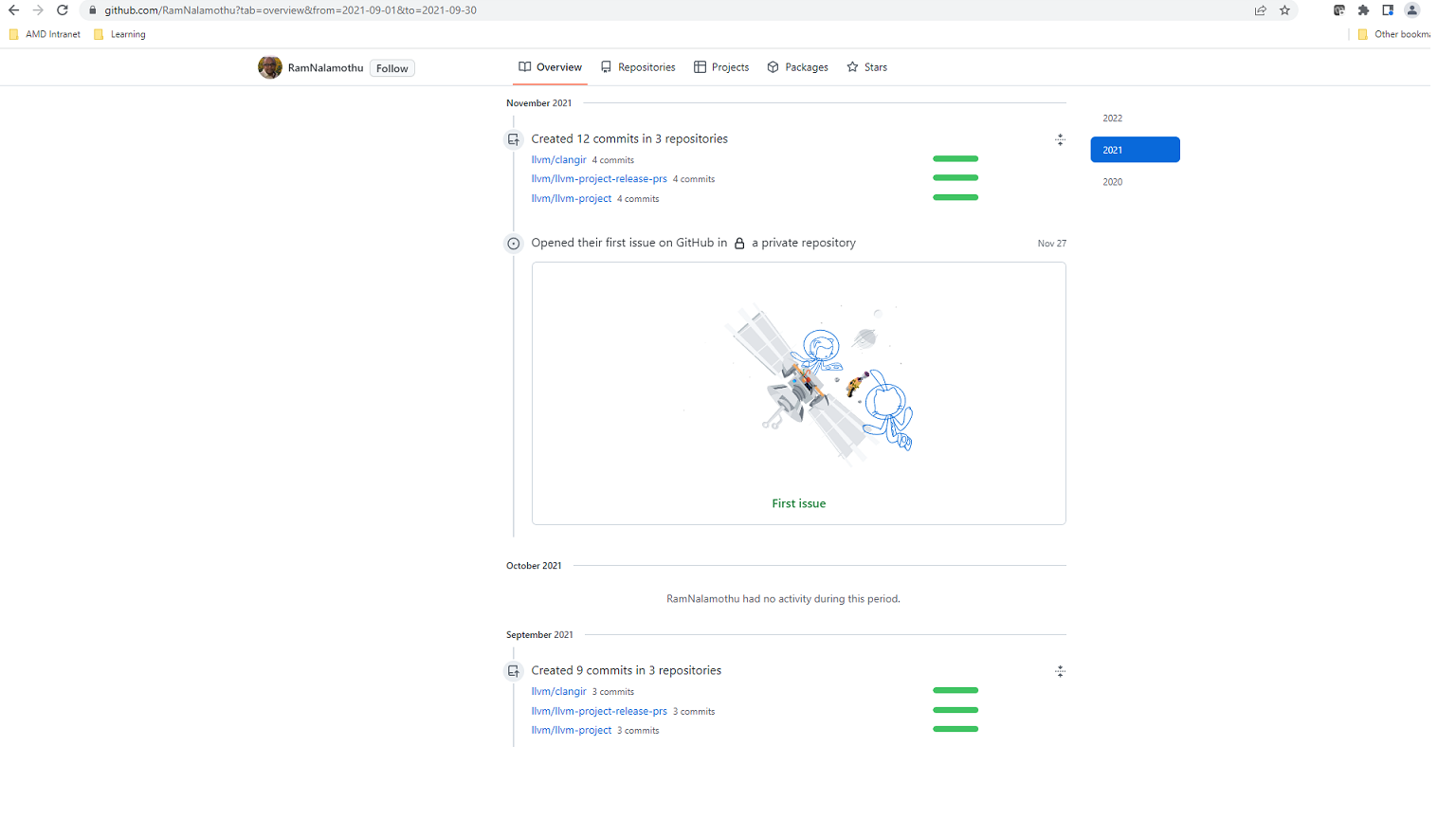Click RamNalamothu's avatar picture
Viewport: 1456px width, 819px height.
270,67
